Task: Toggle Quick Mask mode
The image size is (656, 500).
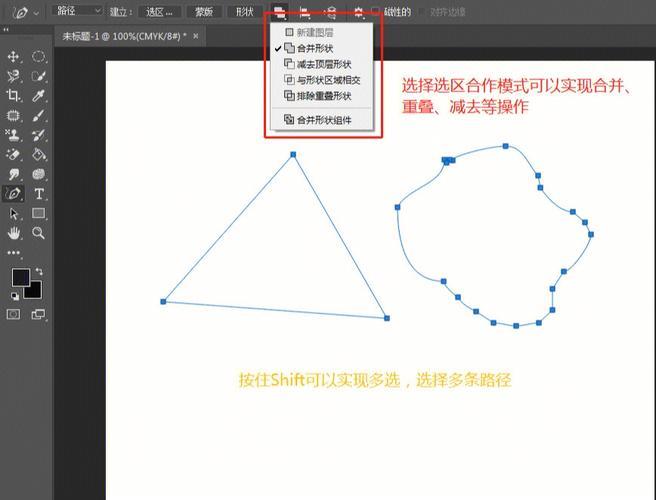Action: (13, 314)
